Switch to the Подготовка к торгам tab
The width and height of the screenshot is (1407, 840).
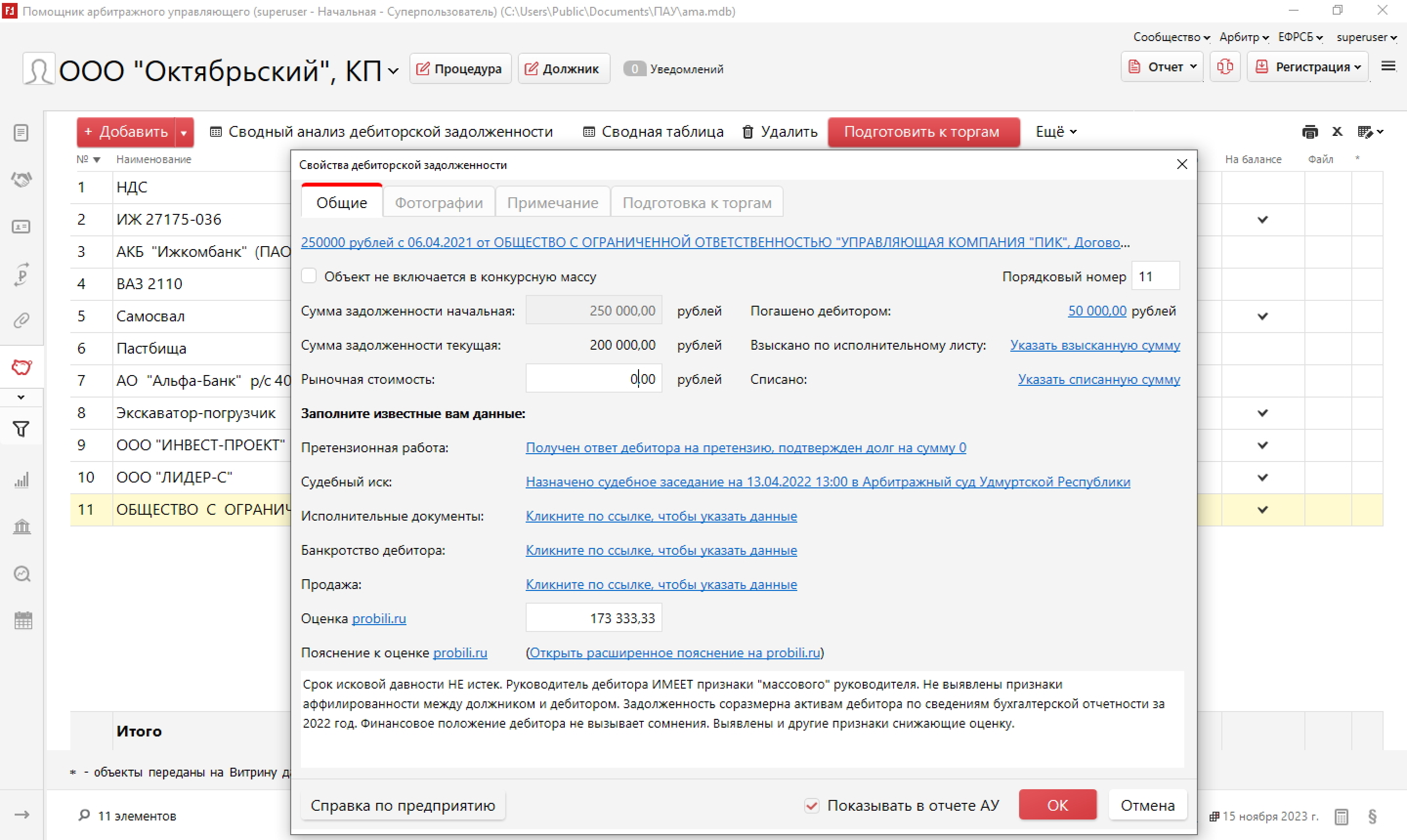tap(697, 202)
